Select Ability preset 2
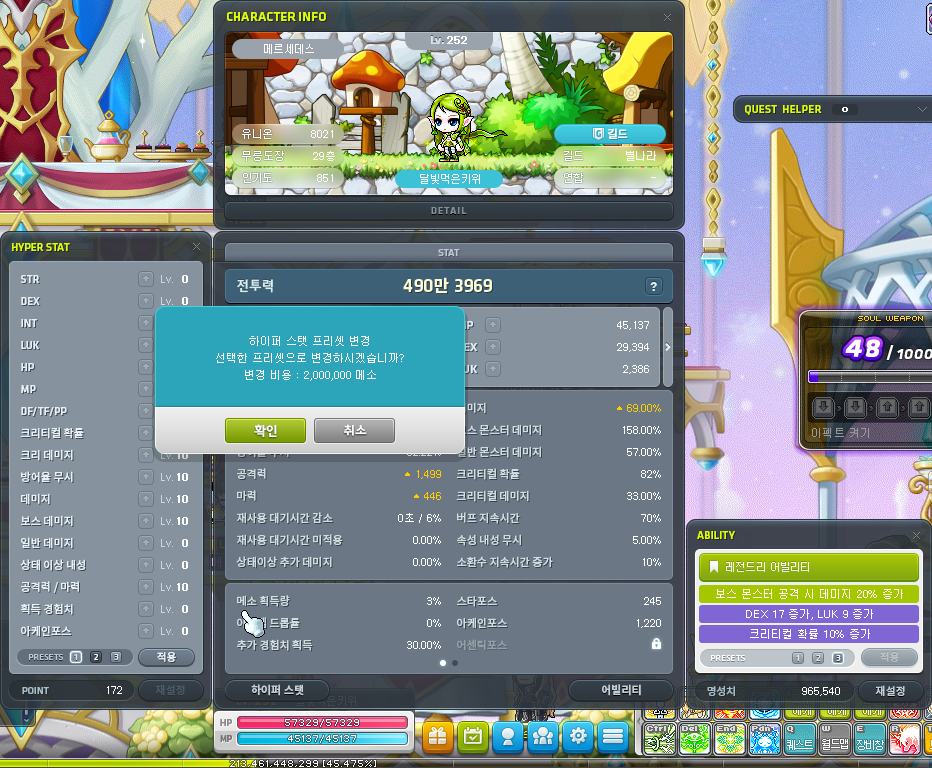Image resolution: width=932 pixels, height=768 pixels. point(818,658)
